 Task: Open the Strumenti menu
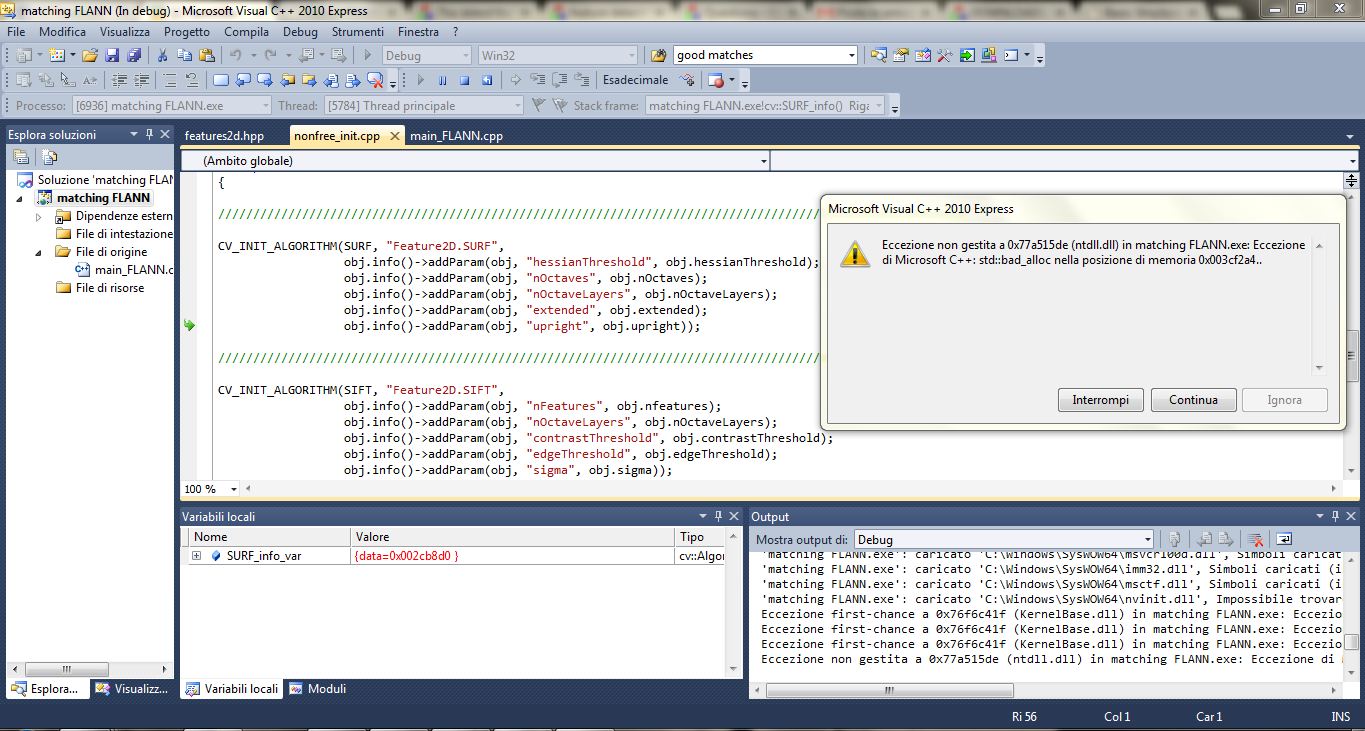358,32
